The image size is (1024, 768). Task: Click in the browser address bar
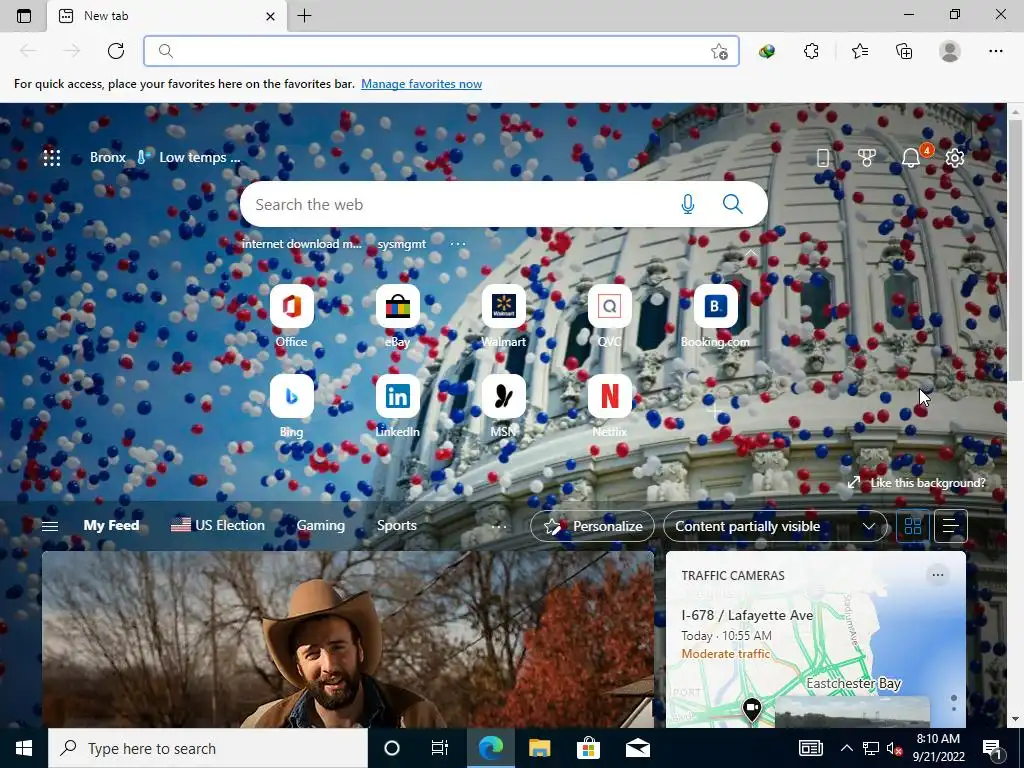tap(441, 51)
